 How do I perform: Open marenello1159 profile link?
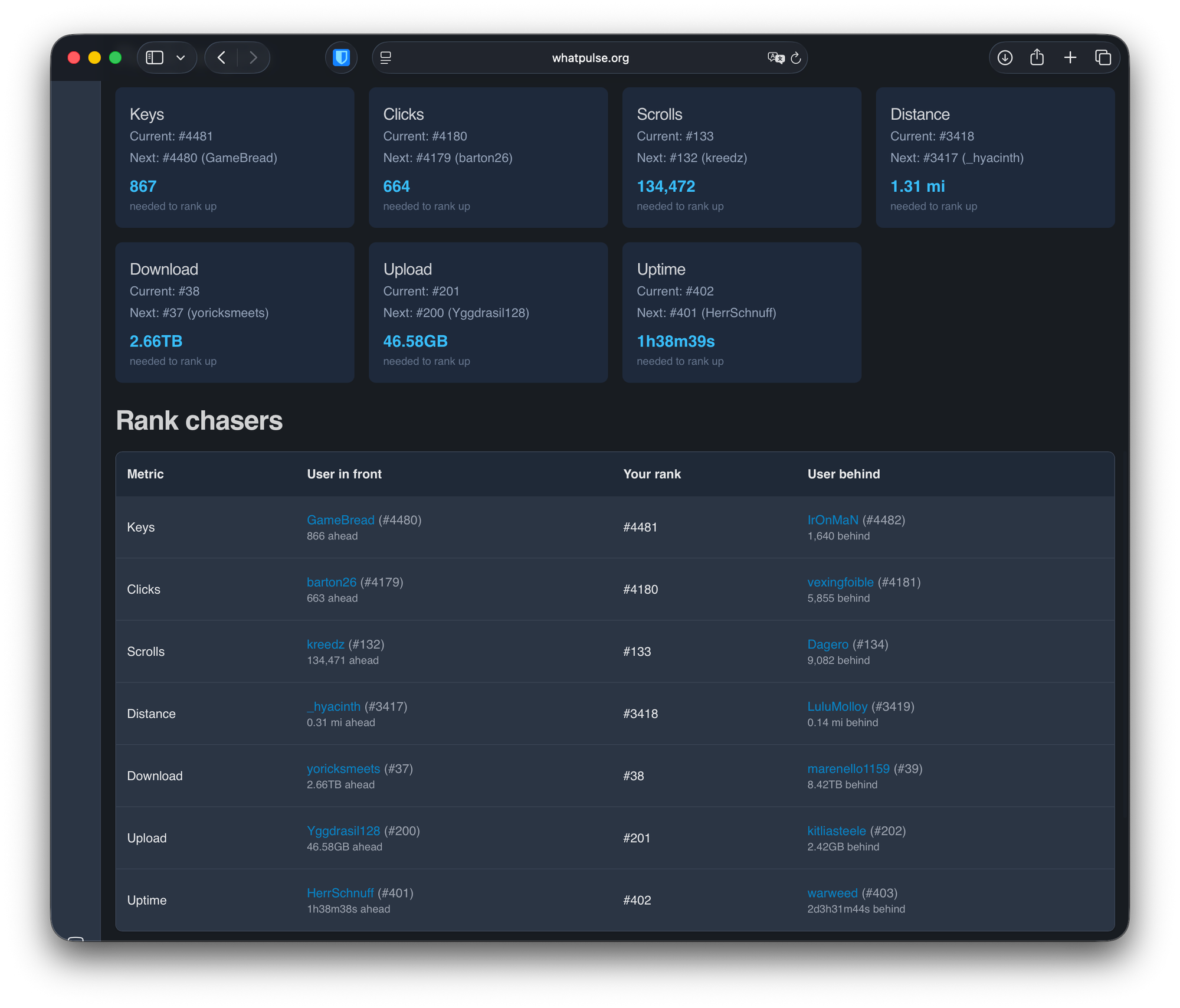(848, 768)
